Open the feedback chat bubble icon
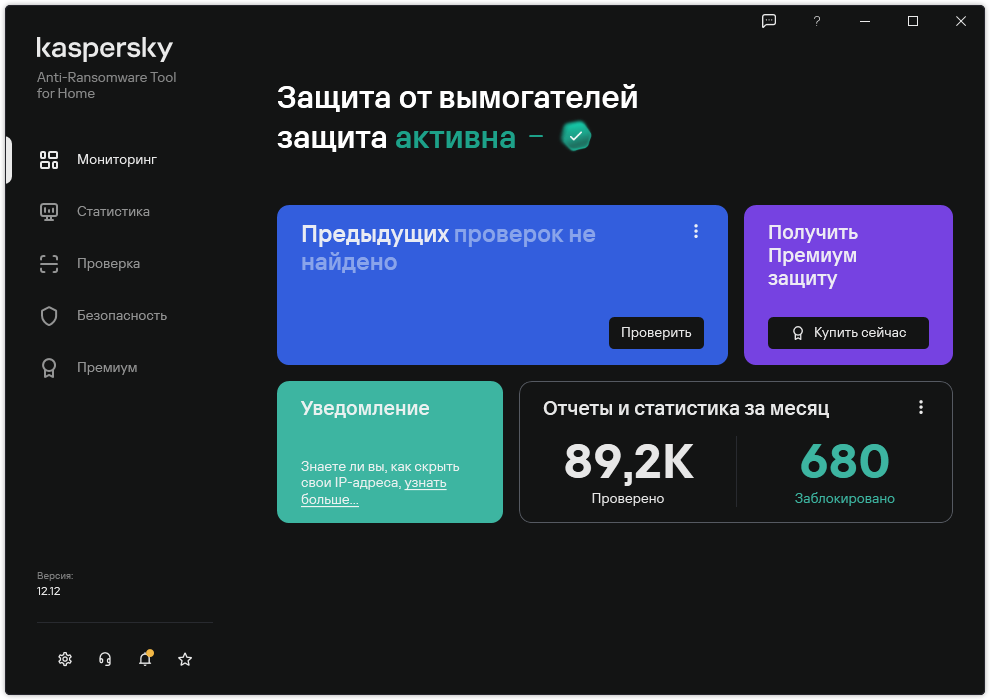 (769, 21)
